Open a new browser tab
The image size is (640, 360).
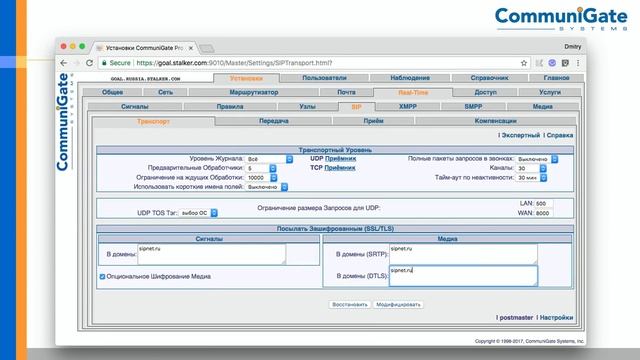[207, 49]
